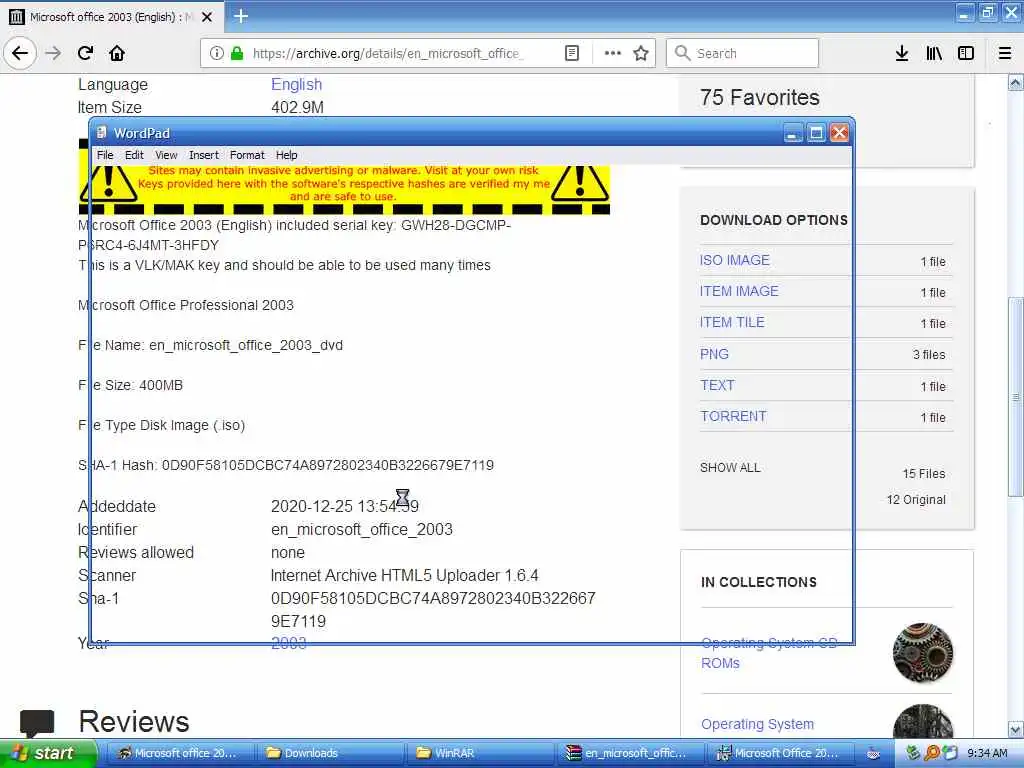Click the page scrollbar down arrow
The image size is (1024, 768).
pos(1015,729)
